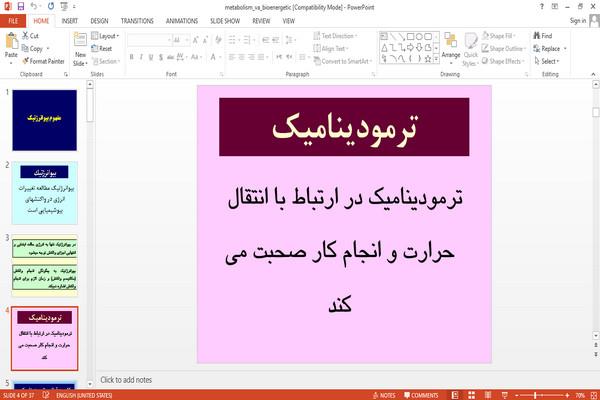
Task: Toggle Italic formatting
Action: click(141, 57)
